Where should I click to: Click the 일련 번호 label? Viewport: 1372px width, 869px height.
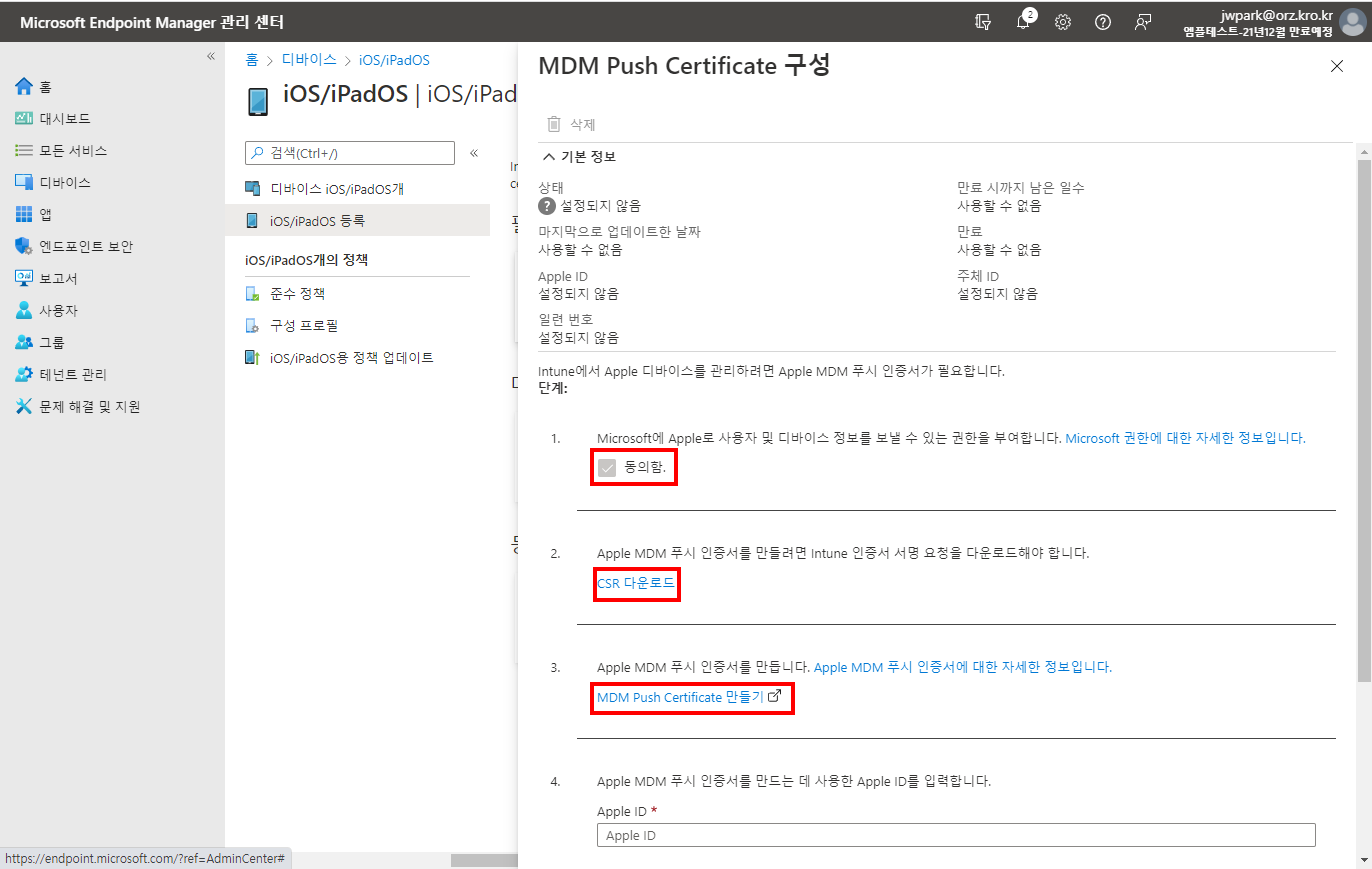(566, 319)
